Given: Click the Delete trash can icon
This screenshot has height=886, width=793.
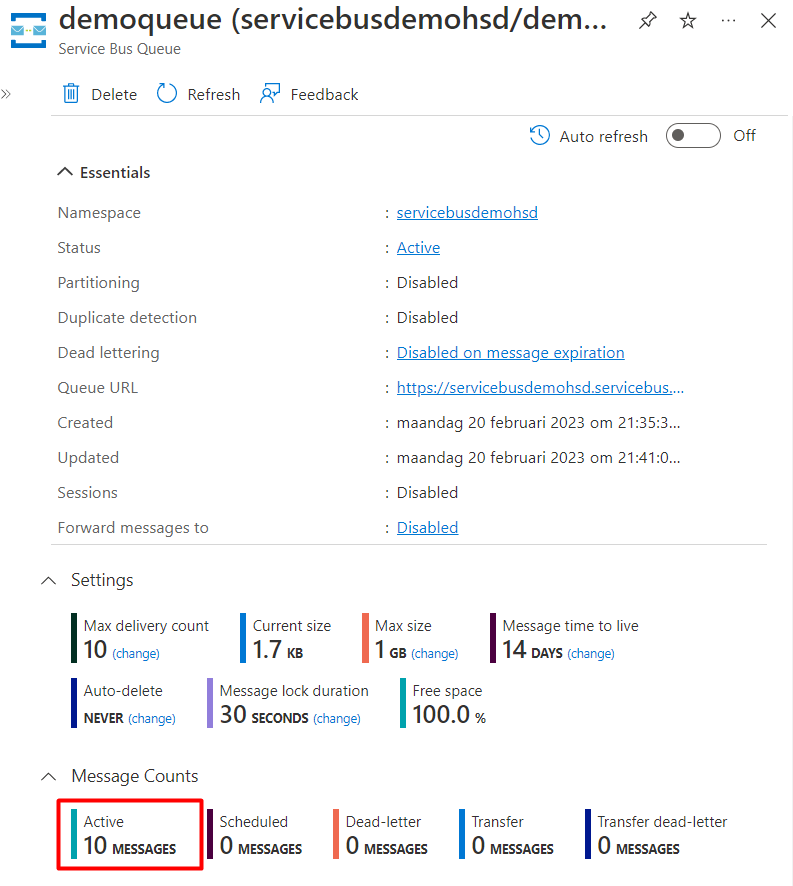Looking at the screenshot, I should tap(71, 93).
